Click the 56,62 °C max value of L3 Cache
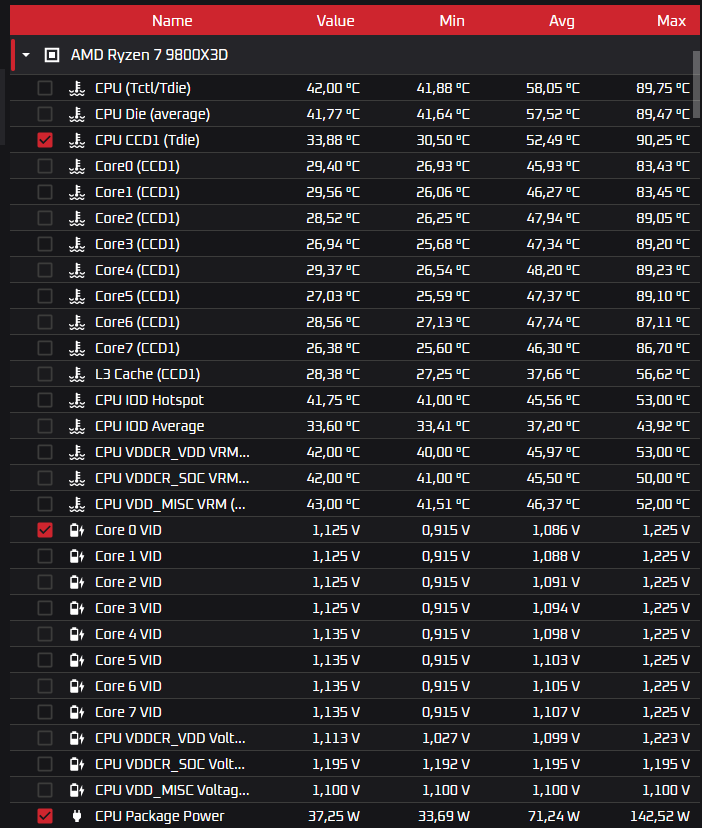702x828 pixels. point(663,374)
